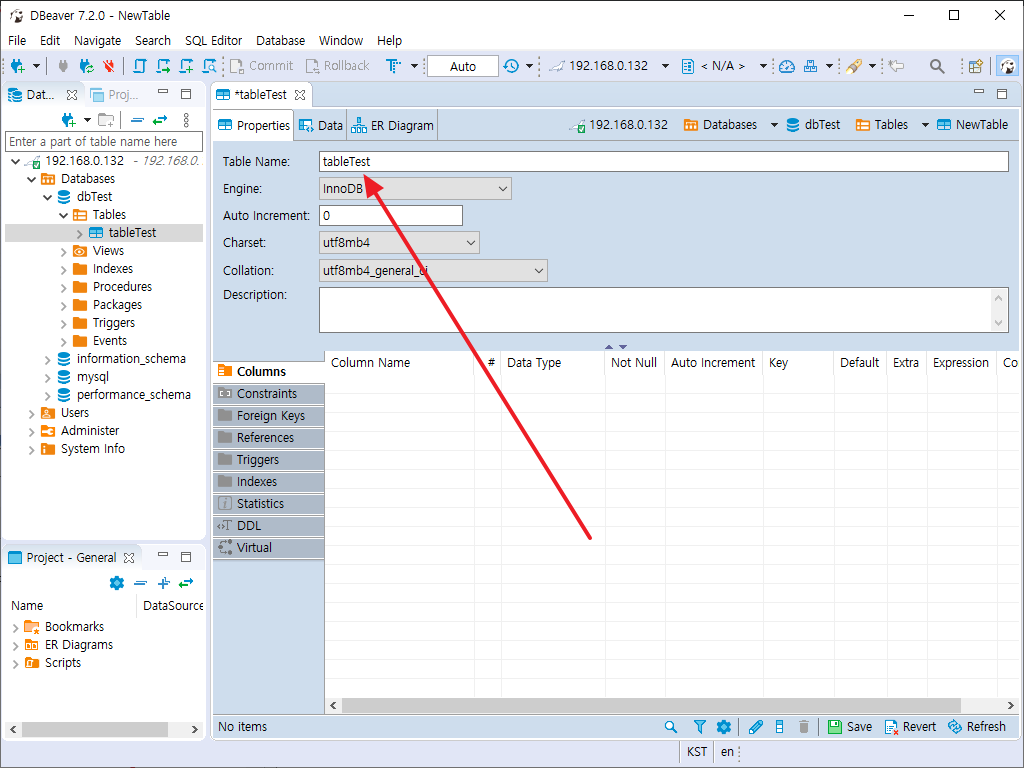Open the gear settings icon in Project panel
1024x768 pixels.
117,583
